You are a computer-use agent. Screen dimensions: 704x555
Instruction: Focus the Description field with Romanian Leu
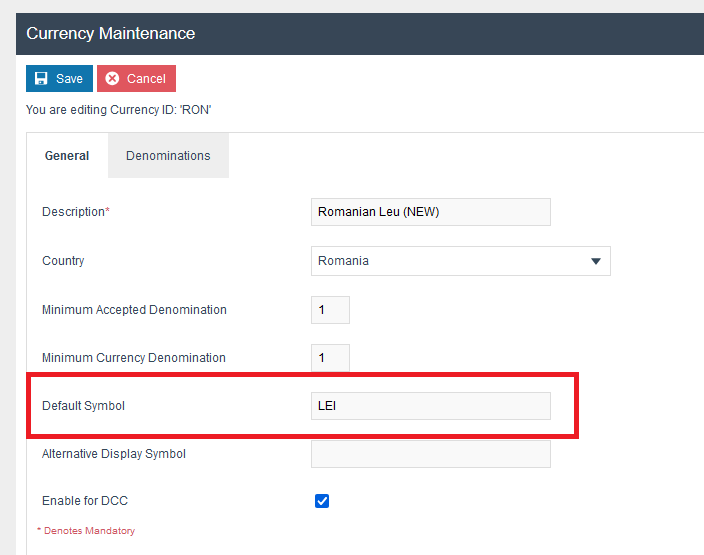coord(430,212)
